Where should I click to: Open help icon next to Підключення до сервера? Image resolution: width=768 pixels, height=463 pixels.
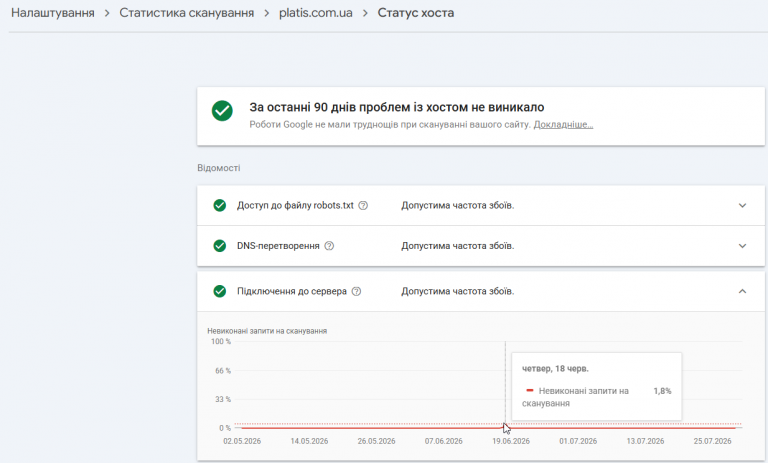pyautogui.click(x=357, y=292)
